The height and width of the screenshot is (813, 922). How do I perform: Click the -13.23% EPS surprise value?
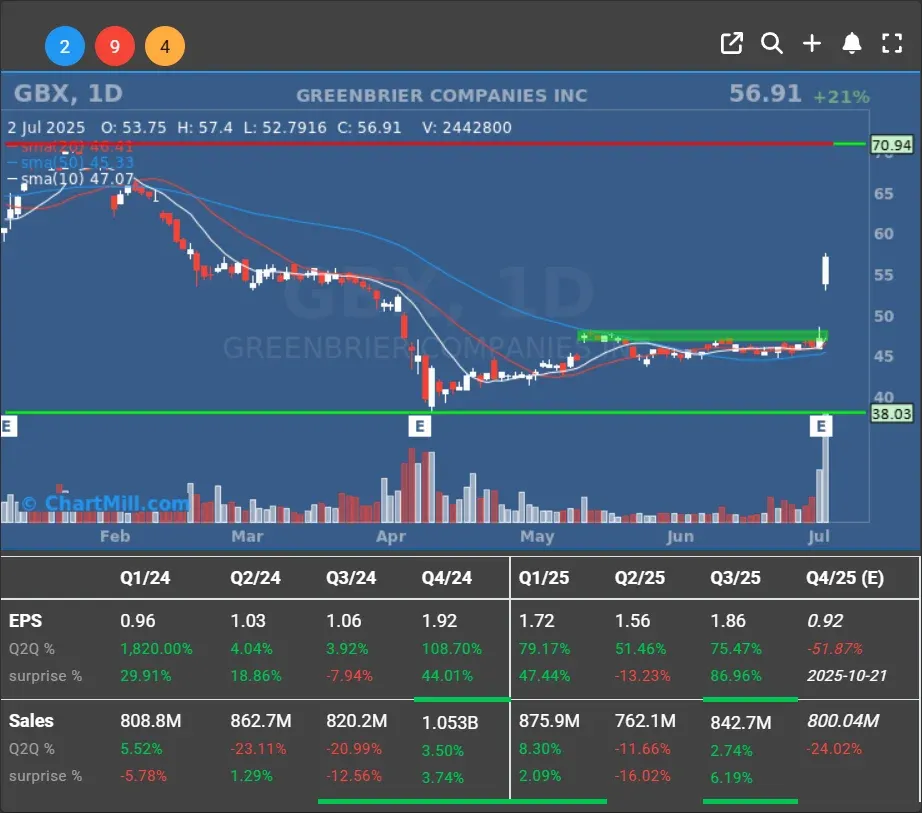pyautogui.click(x=642, y=676)
